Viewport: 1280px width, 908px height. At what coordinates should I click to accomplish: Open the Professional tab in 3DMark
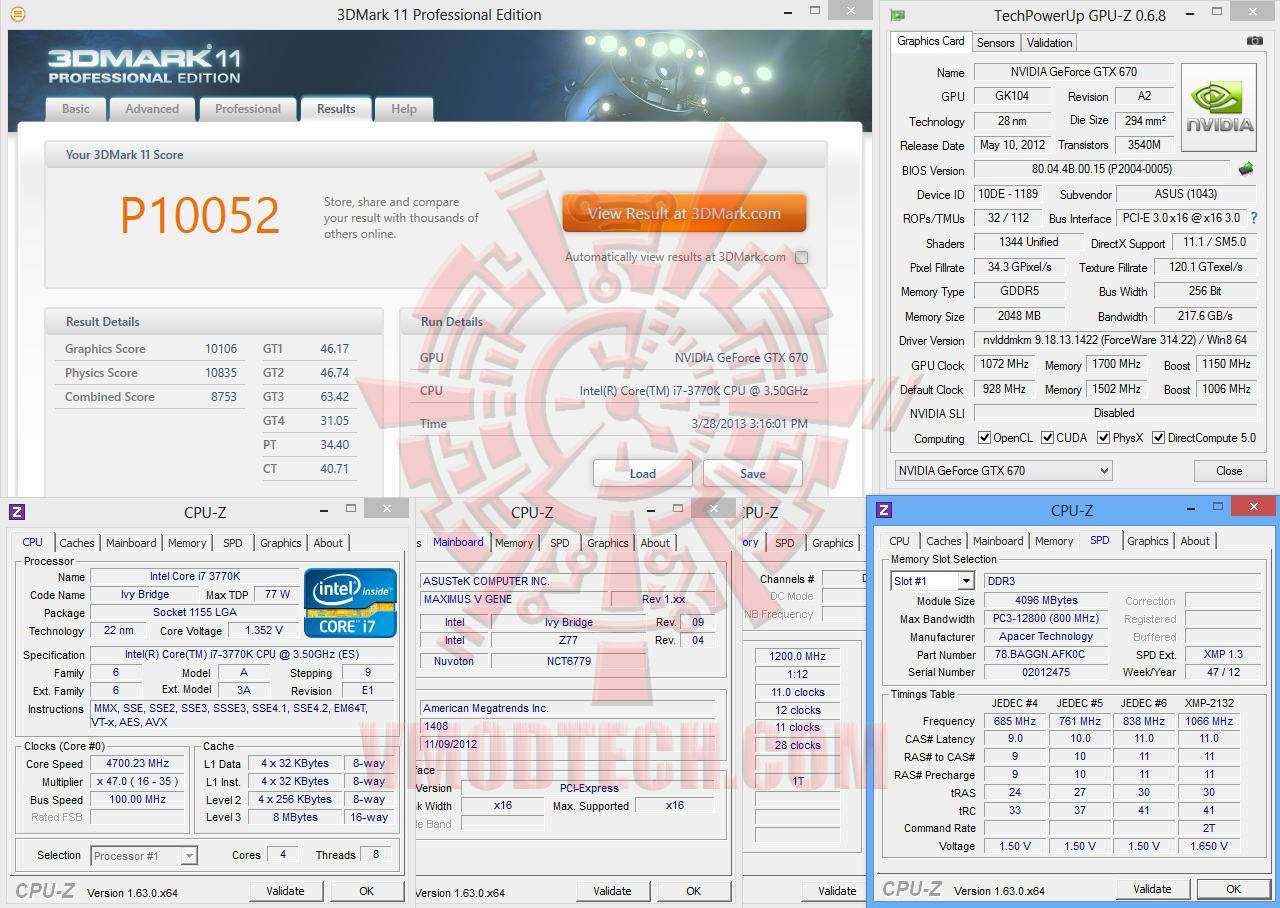pyautogui.click(x=248, y=109)
